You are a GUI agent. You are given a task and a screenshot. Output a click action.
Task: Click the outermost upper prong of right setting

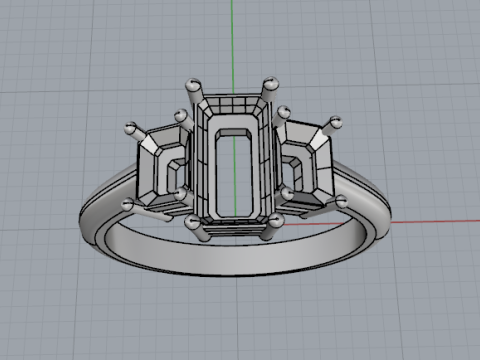click(336, 122)
